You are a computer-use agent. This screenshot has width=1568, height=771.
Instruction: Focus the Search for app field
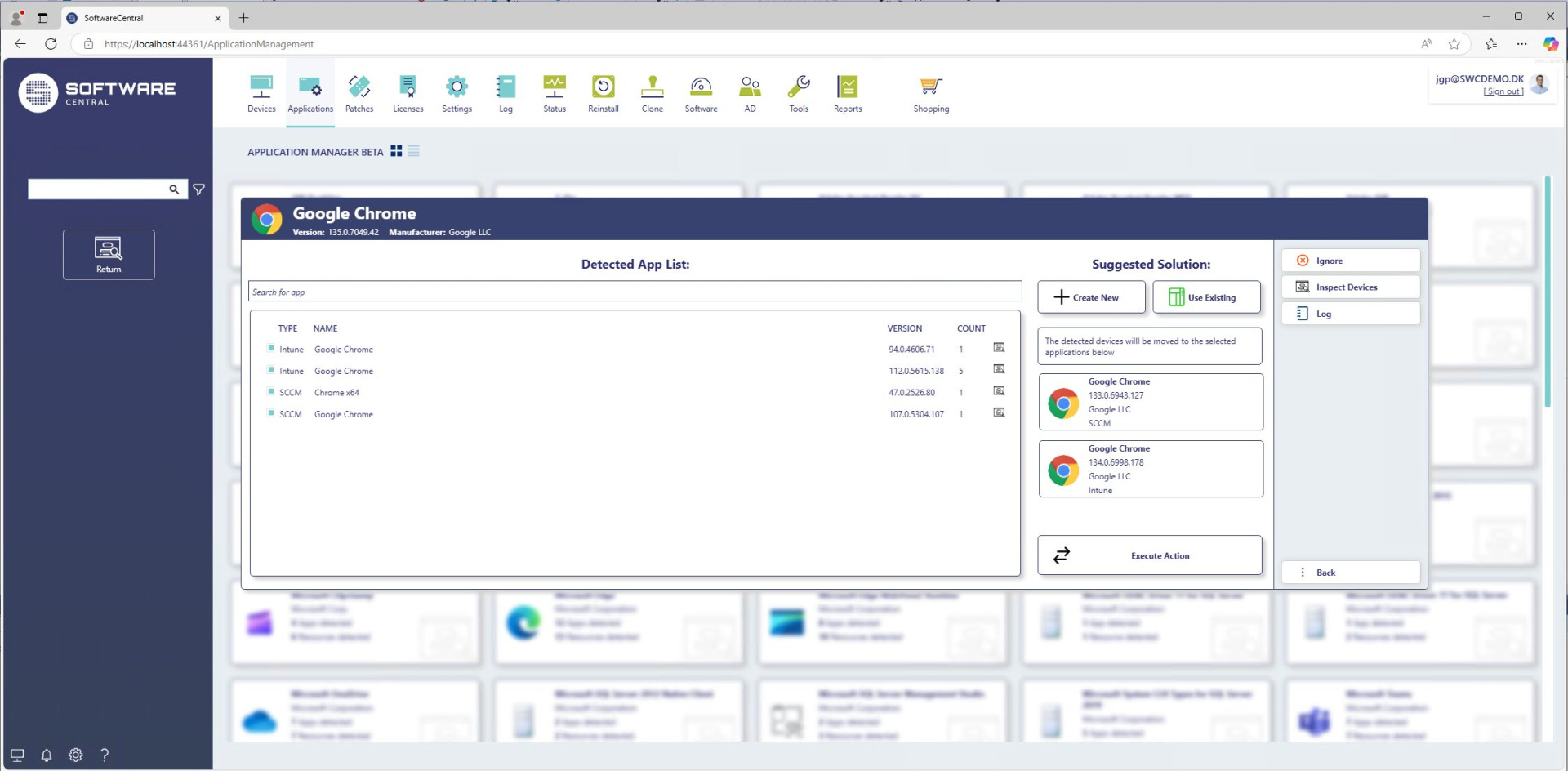635,292
